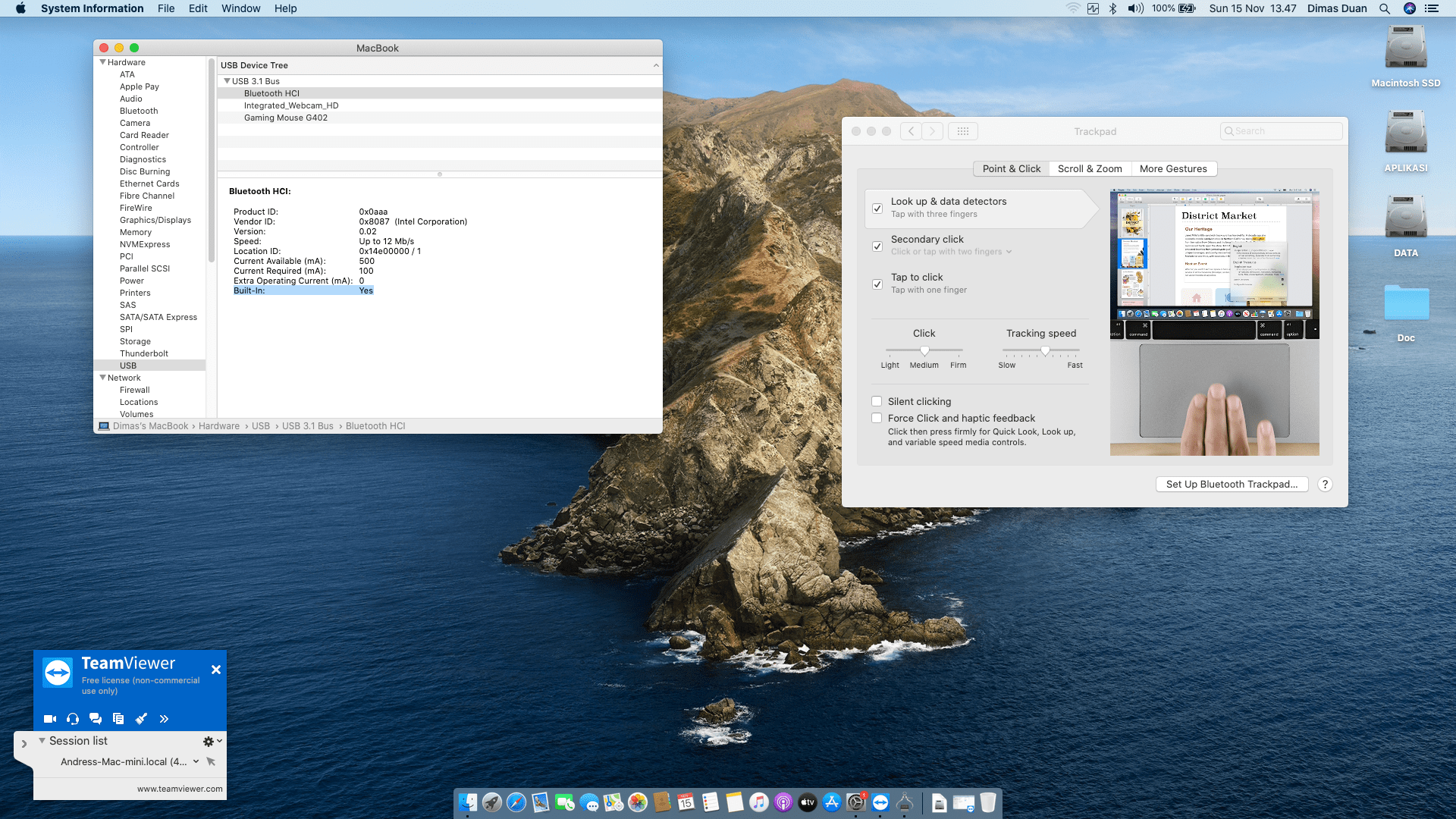Collapse the Session list triangle
The image size is (1456, 819).
pyautogui.click(x=42, y=741)
